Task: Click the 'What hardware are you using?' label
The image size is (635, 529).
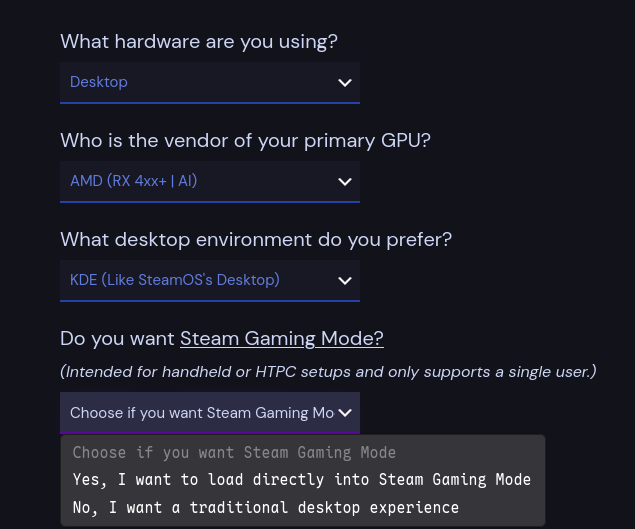Action: (x=199, y=41)
